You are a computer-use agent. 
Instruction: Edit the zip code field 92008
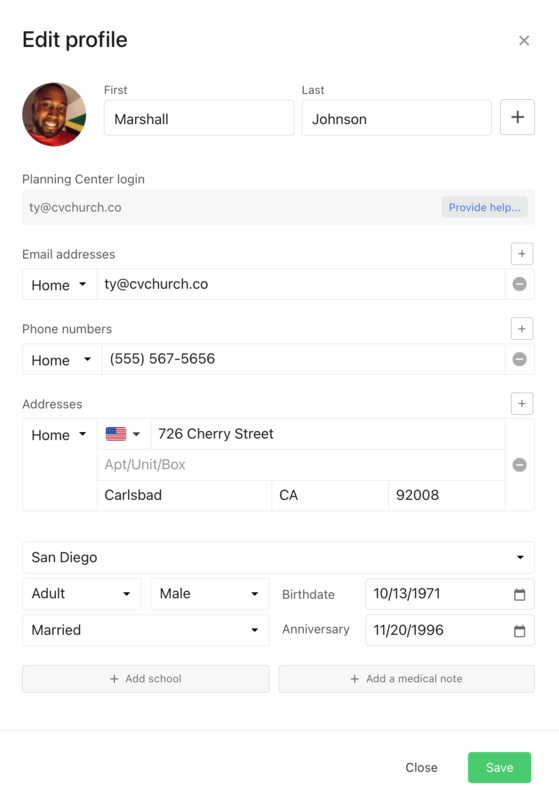pyautogui.click(x=447, y=495)
